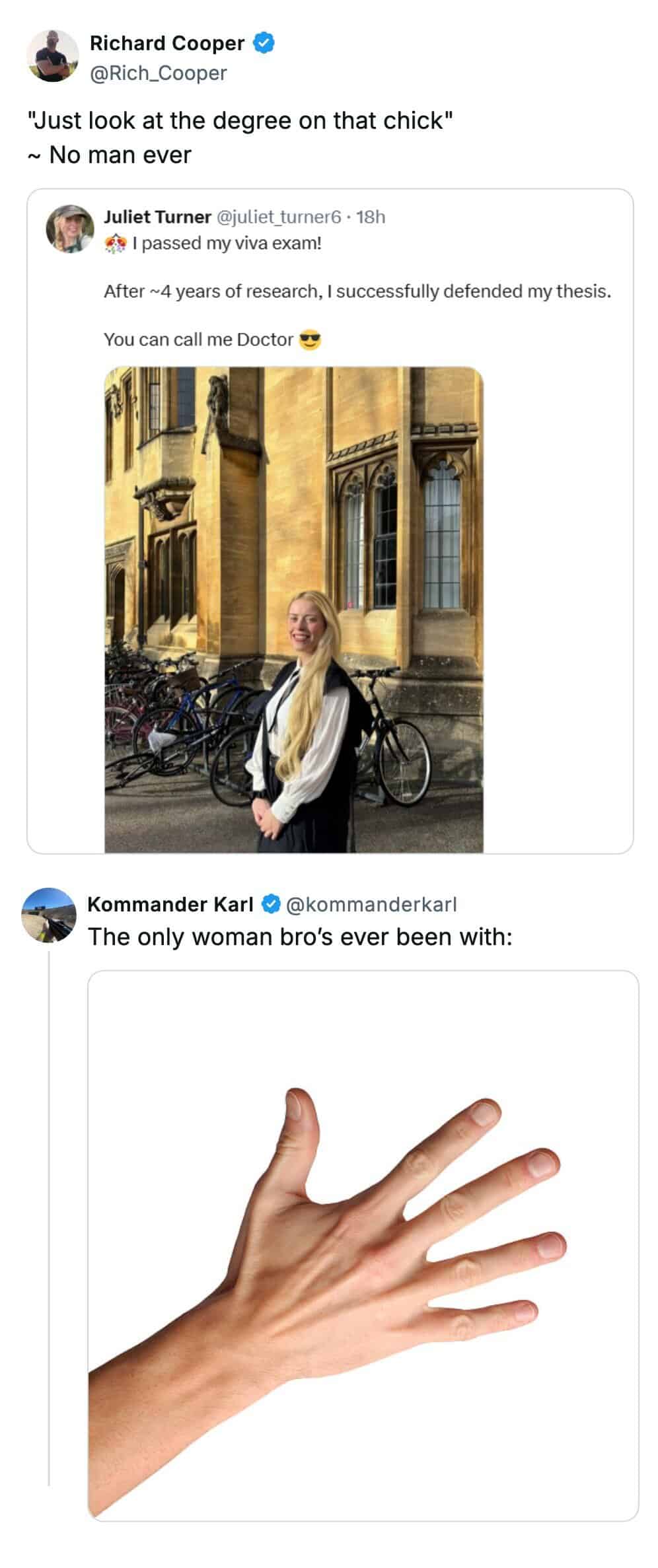Go to the @juliet_turner6 handle
The height and width of the screenshot is (1568, 658).
pos(279,217)
